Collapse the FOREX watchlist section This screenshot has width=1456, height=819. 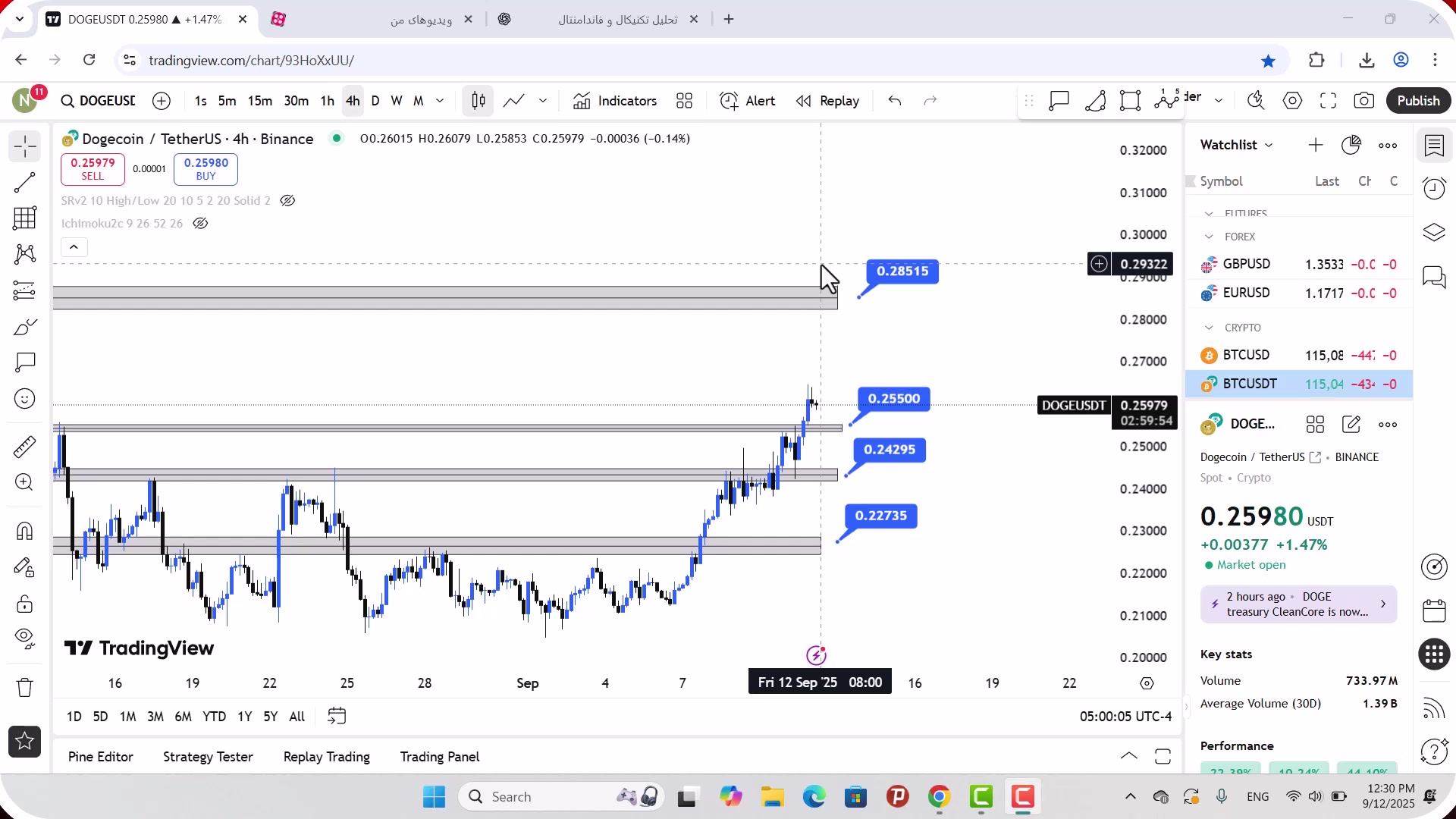[x=1209, y=237]
